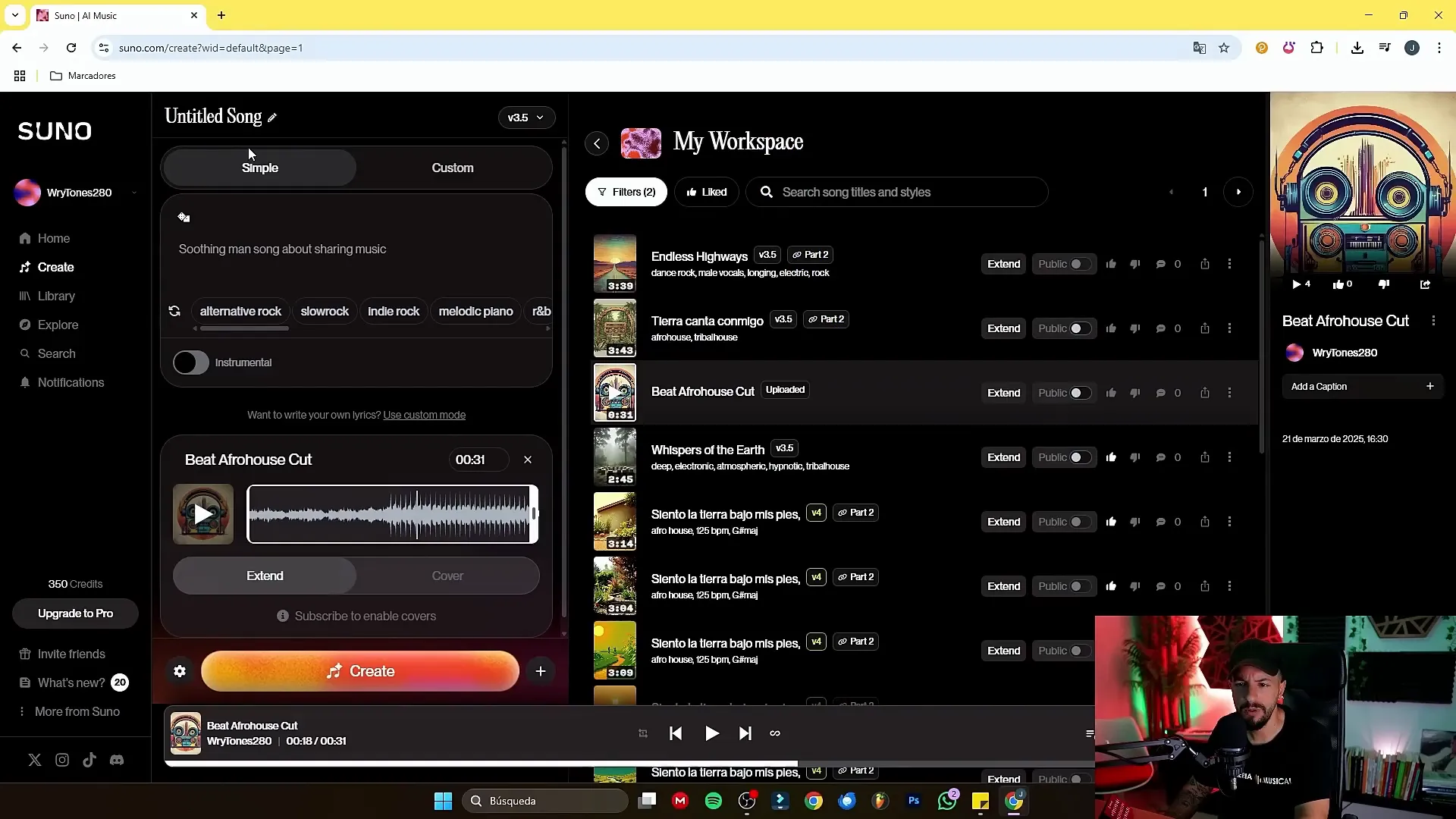This screenshot has height=819, width=1456.
Task: Open Library in the sidebar
Action: click(47, 296)
